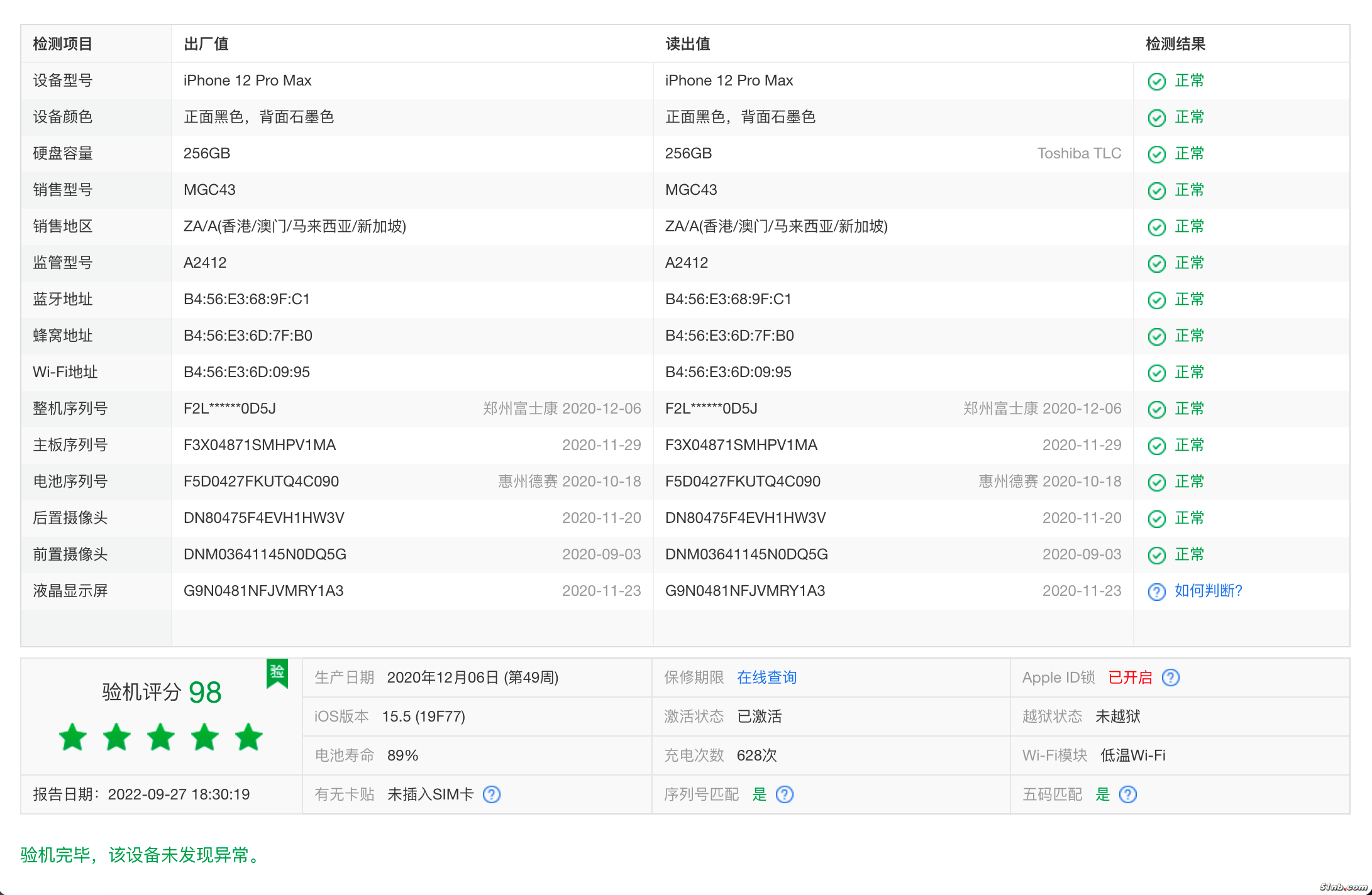Screen dimensions: 1372x895
Task: Click the 检测结果 column header
Action: [1175, 44]
